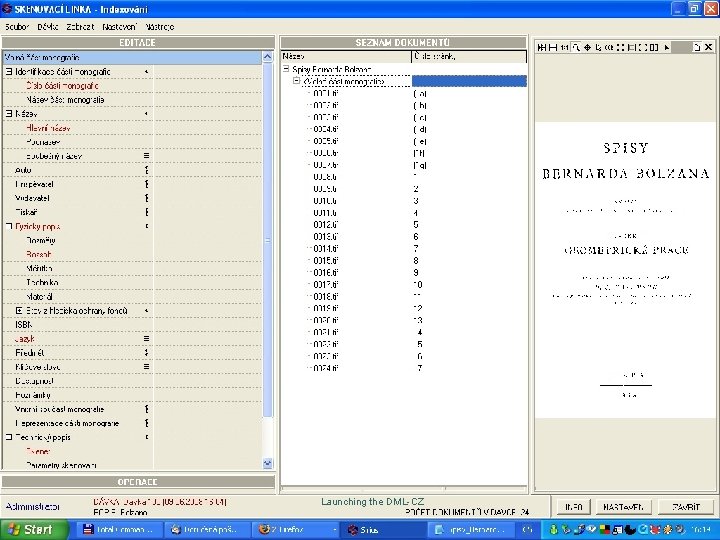Expand Stav z hlediska ochrany fondů
This screenshot has height=540, width=720.
click(19, 310)
